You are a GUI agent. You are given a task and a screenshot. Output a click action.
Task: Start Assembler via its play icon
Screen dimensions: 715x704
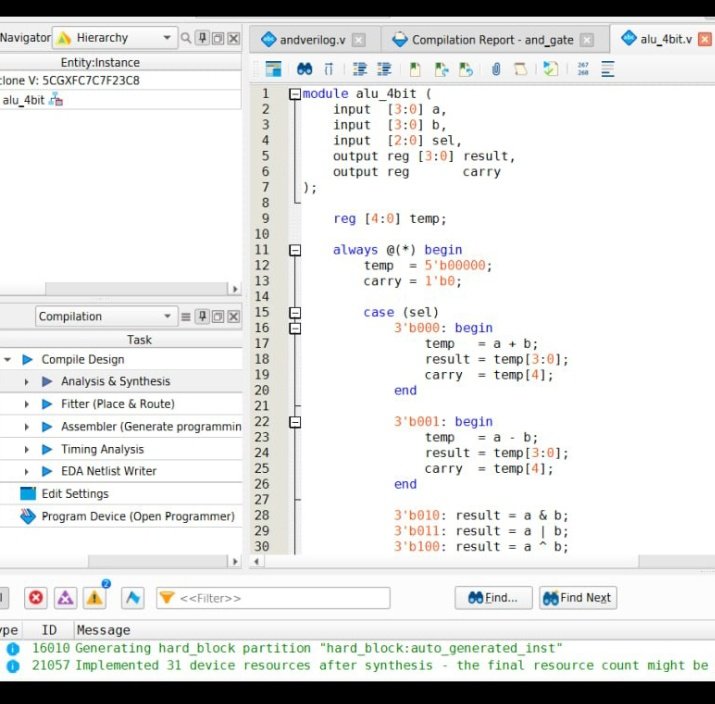tap(47, 427)
